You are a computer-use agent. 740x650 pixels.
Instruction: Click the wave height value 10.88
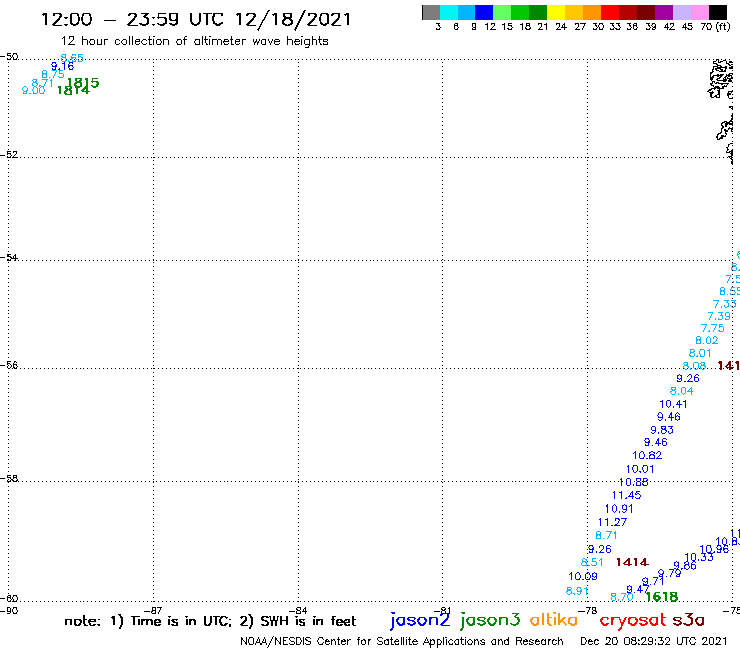click(x=633, y=482)
